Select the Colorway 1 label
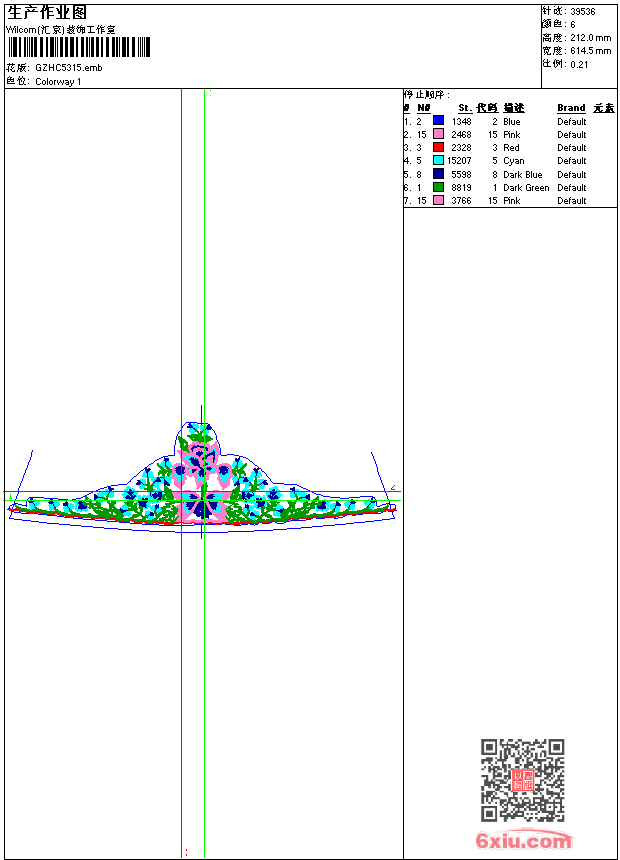 click(x=58, y=82)
